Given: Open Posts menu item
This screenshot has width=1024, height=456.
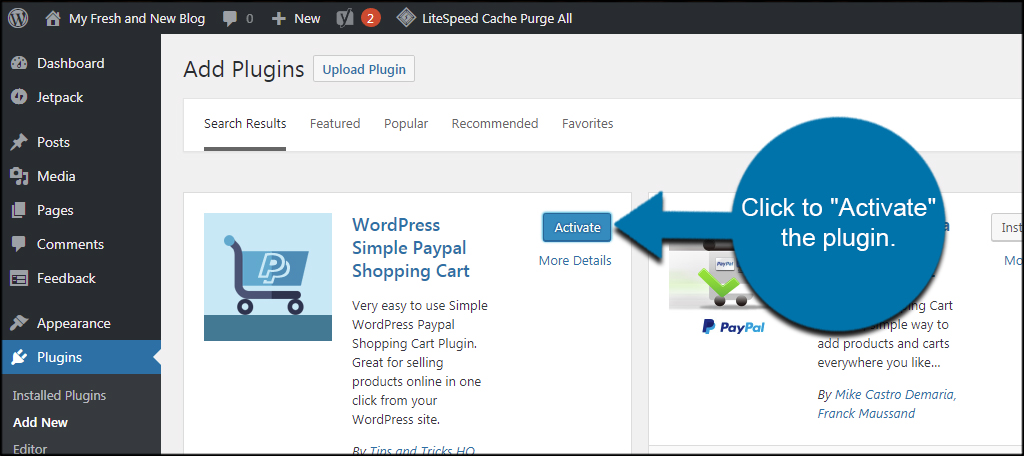Looking at the screenshot, I should pos(54,142).
